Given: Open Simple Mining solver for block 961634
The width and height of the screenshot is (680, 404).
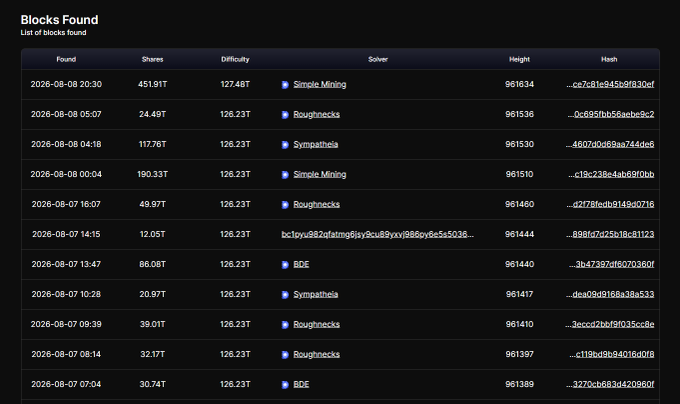Looking at the screenshot, I should pyautogui.click(x=320, y=84).
